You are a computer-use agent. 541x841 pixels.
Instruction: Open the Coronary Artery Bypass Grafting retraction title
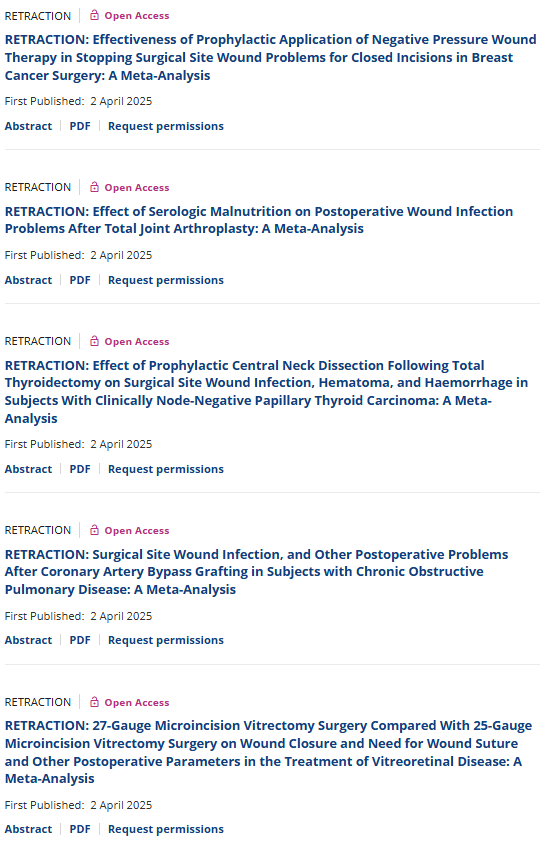(256, 572)
